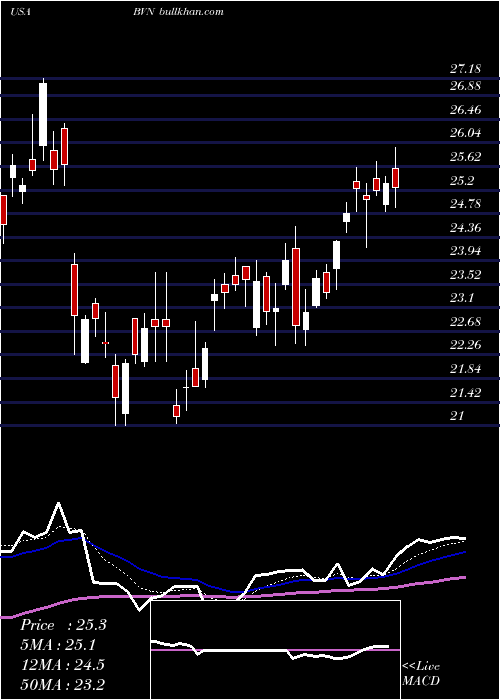Viewport: 500px width, 700px height.
Task: Click the 21.42 price axis label
Action: [x=465, y=393]
